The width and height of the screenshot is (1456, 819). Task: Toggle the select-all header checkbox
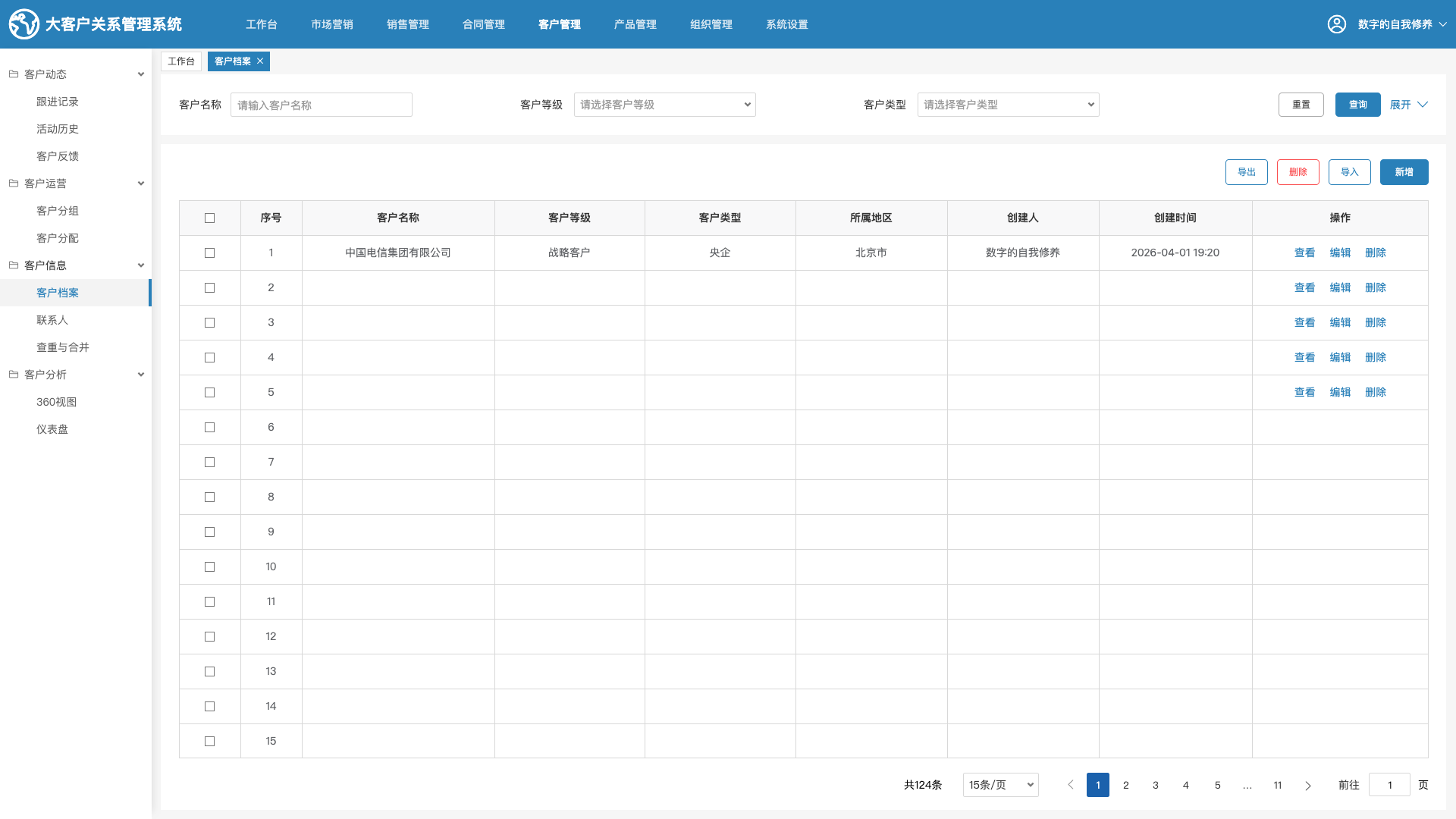210,218
